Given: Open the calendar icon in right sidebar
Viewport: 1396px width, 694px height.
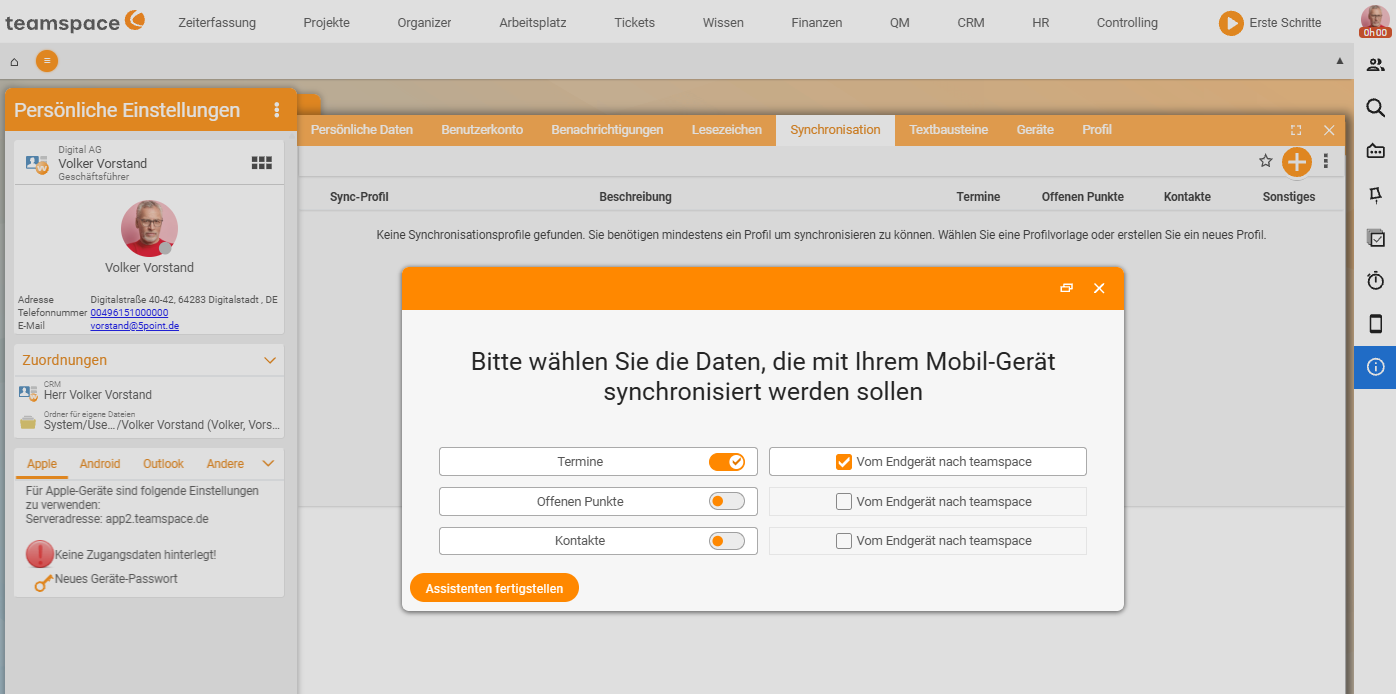Looking at the screenshot, I should [x=1375, y=151].
